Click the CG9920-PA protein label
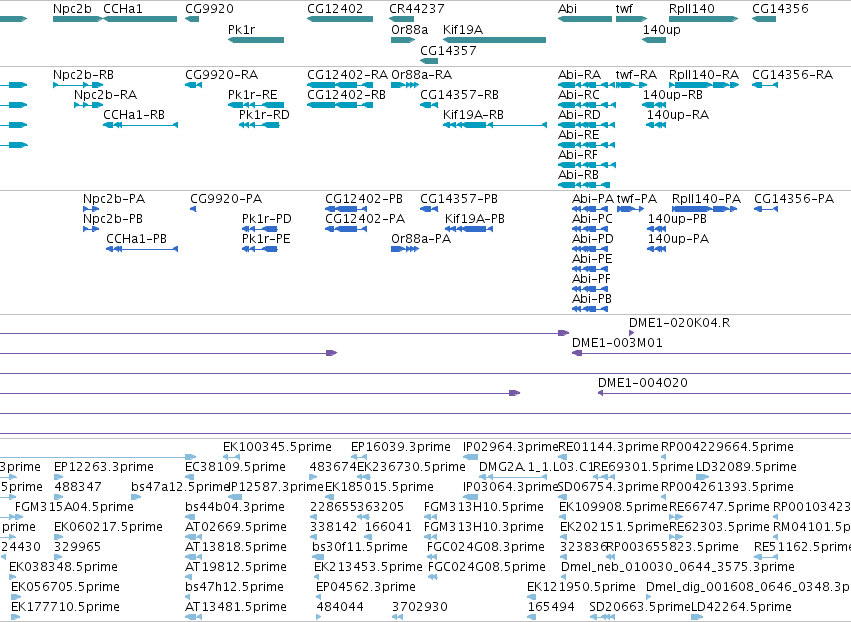This screenshot has width=851, height=622. pos(226,199)
